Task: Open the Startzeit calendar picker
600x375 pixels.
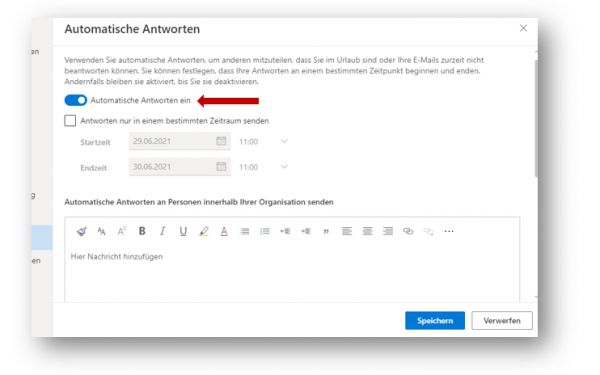Action: coord(221,141)
